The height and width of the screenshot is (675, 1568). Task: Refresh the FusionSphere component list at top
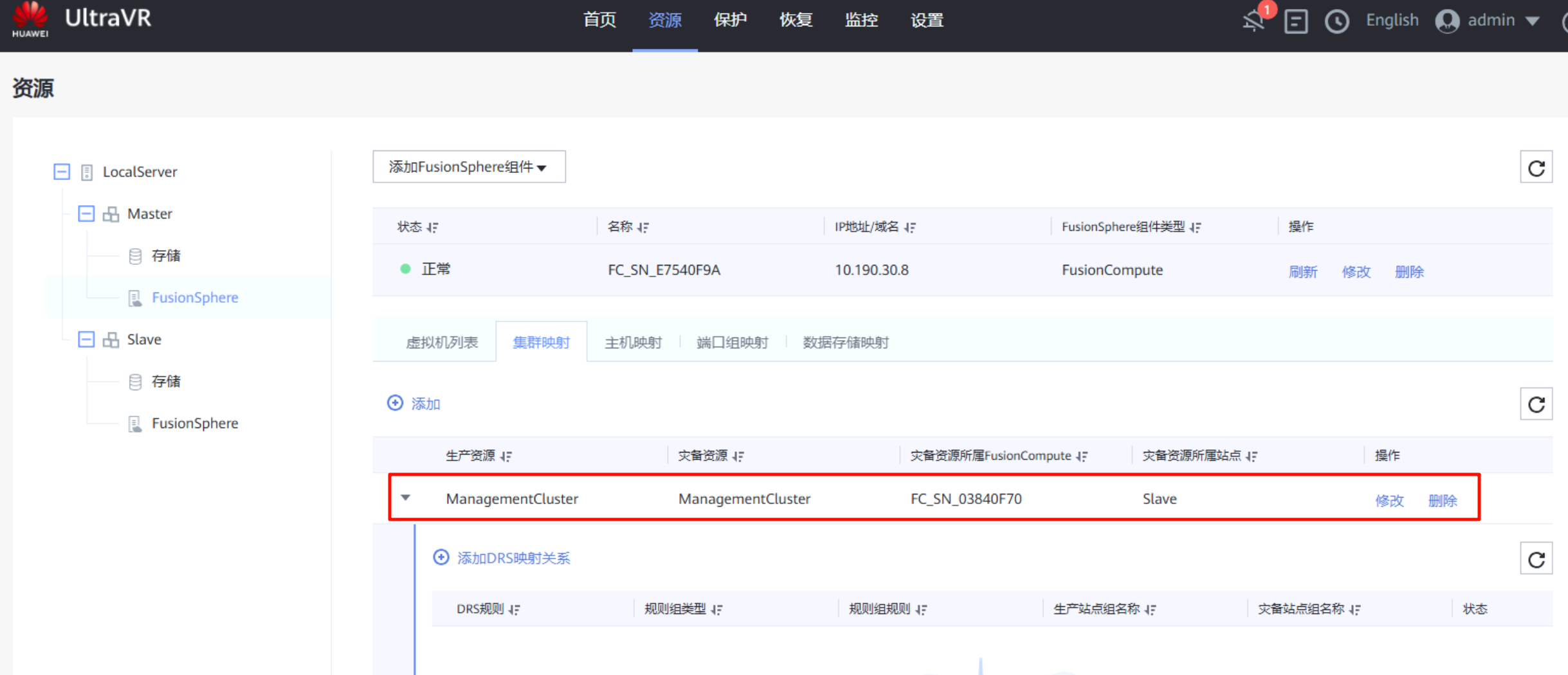point(1536,168)
